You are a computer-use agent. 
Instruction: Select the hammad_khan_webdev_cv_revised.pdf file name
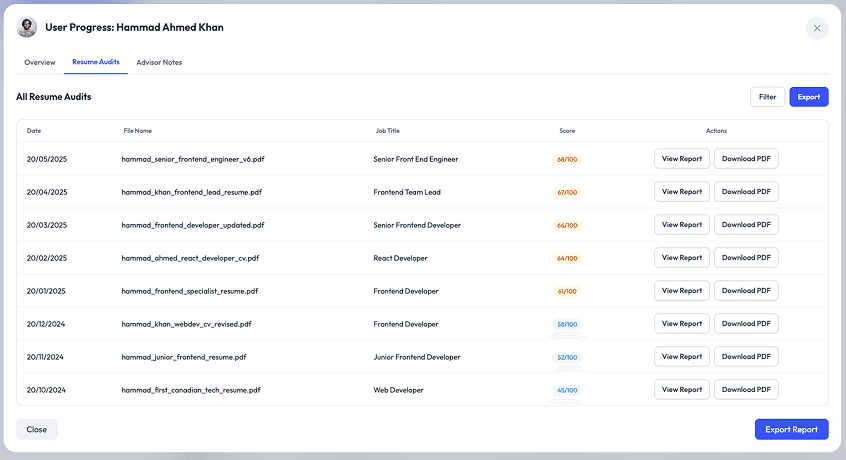[x=186, y=324]
